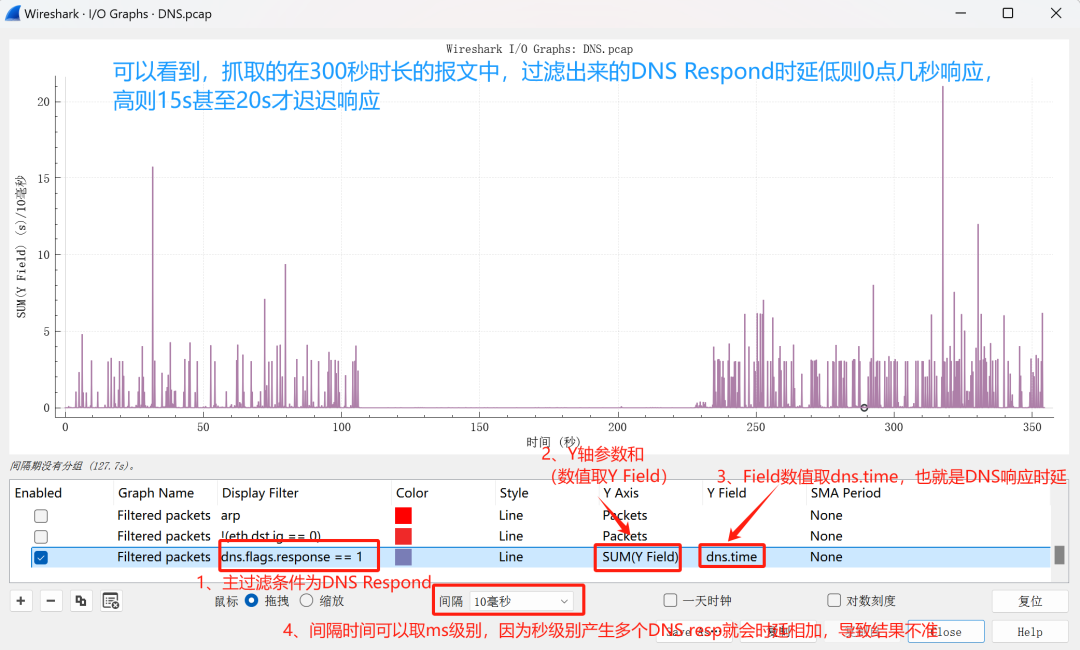
Task: Select the 拖拽 mouse mode radio button
Action: (x=251, y=600)
